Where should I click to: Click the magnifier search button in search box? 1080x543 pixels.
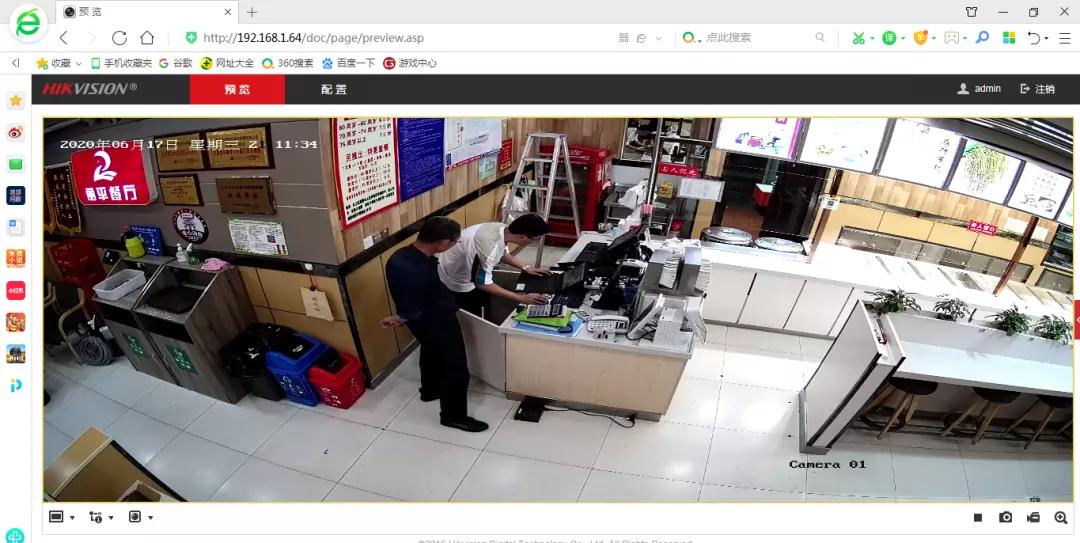pos(820,38)
